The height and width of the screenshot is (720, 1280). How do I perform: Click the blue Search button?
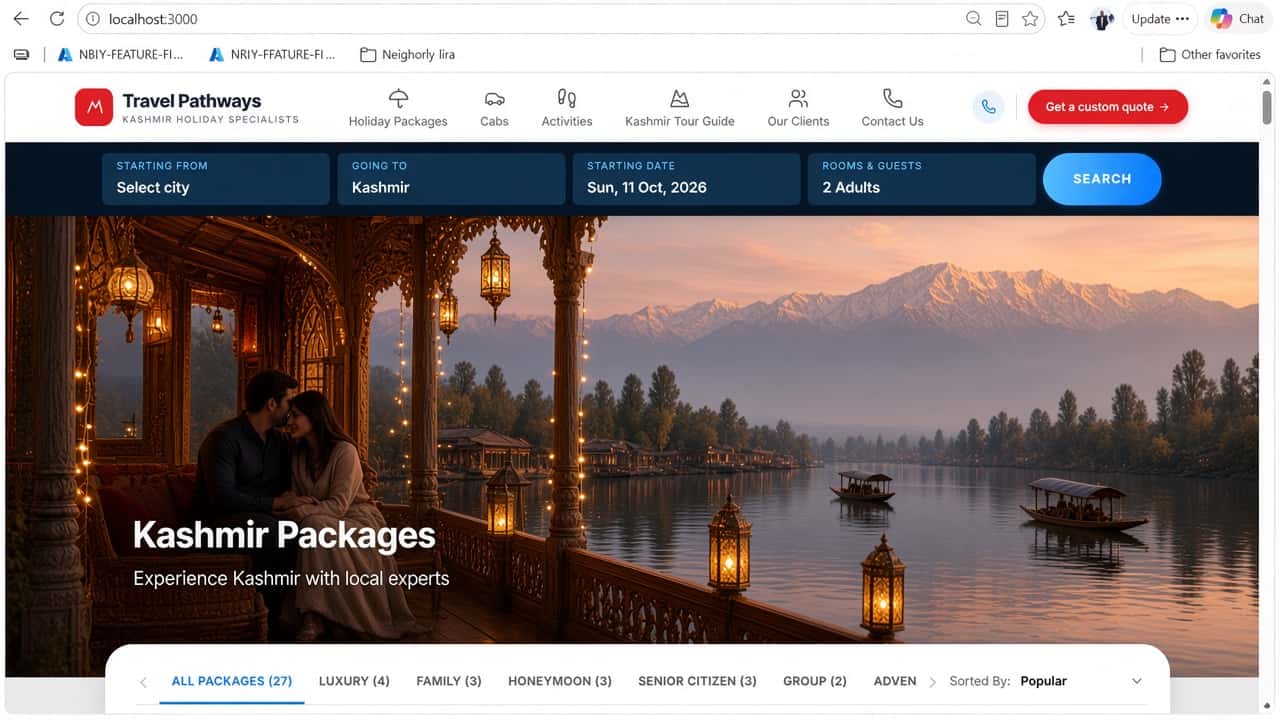1102,179
